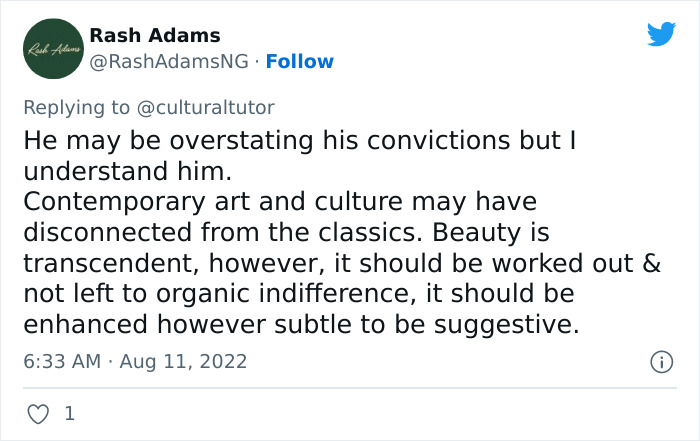Click the "Replying to" label text
Image resolution: width=700 pixels, height=441 pixels.
coord(76,108)
